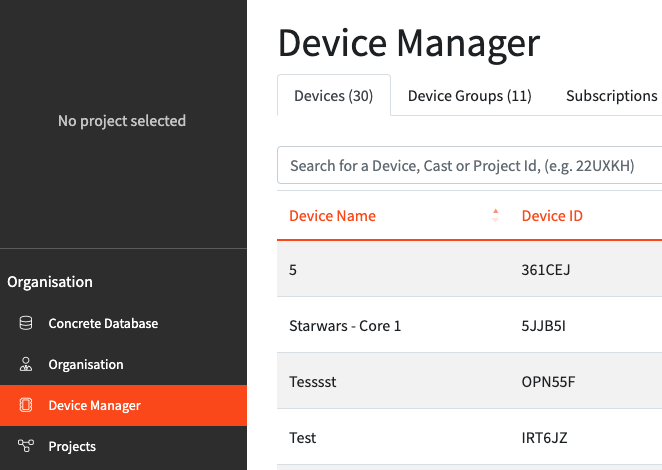
Task: Click the No project selected panel
Action: coord(122,121)
